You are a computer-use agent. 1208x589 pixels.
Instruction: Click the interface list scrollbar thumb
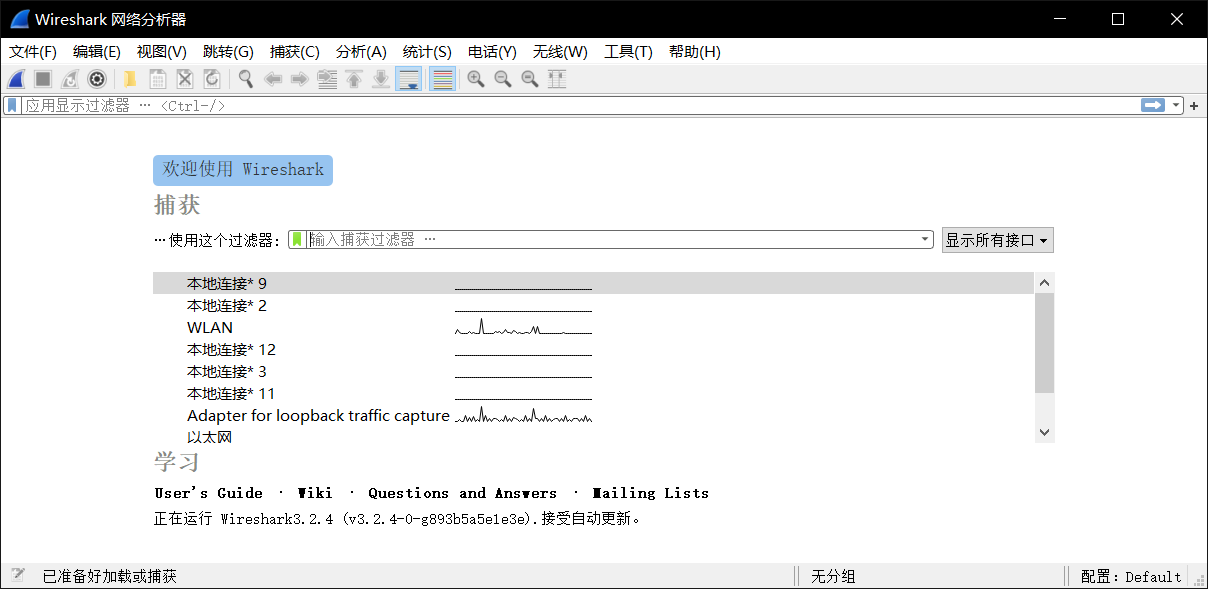[1044, 343]
